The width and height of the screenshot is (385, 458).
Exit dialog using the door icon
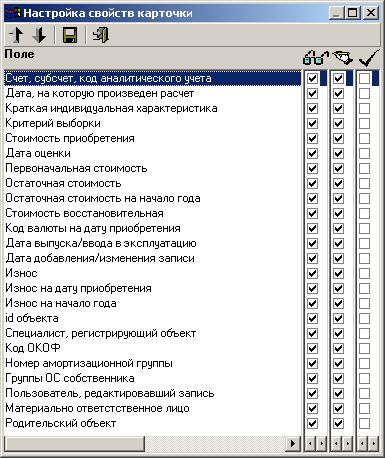pos(101,35)
